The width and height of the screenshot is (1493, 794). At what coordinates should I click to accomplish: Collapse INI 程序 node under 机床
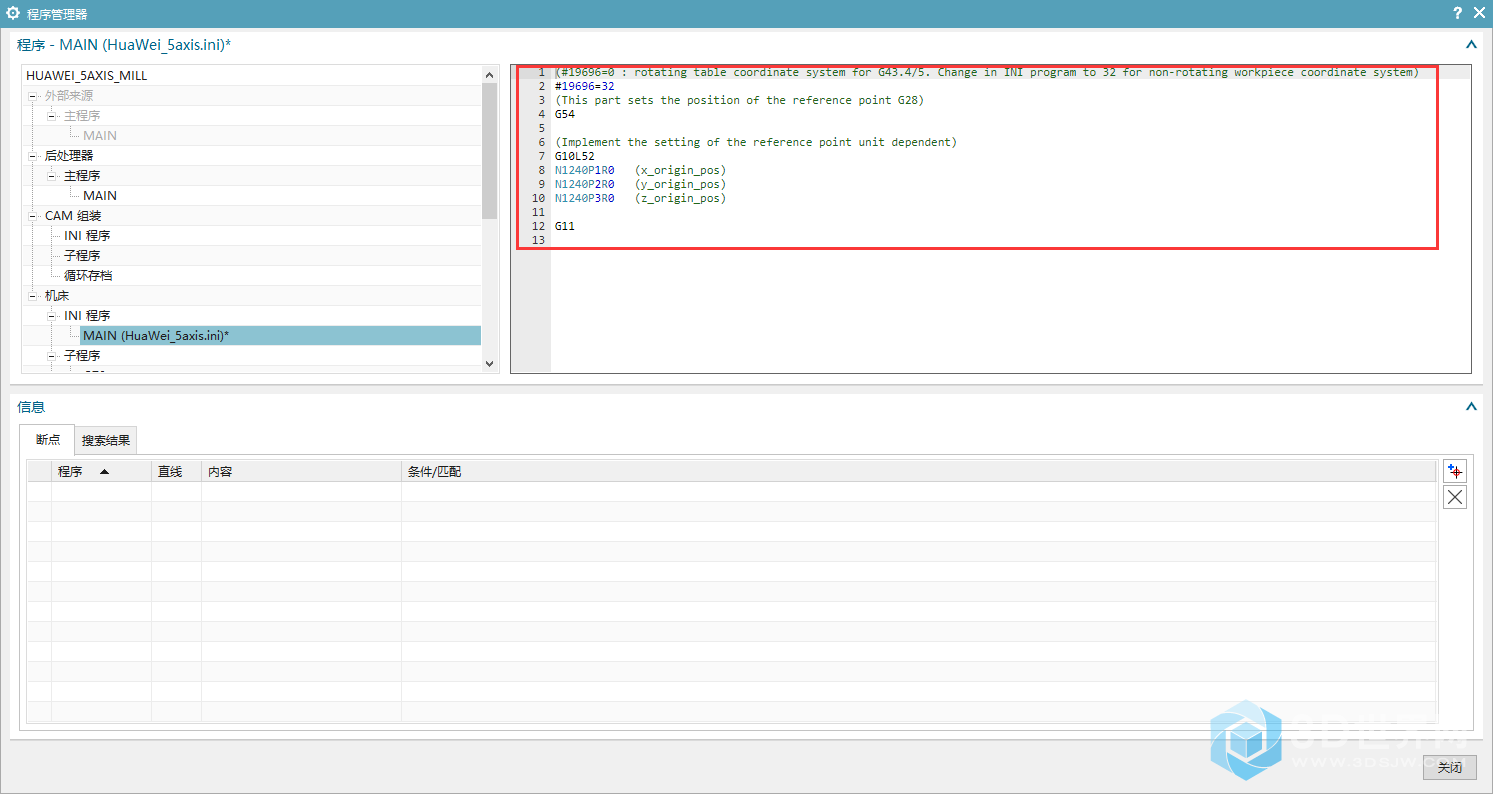[52, 316]
